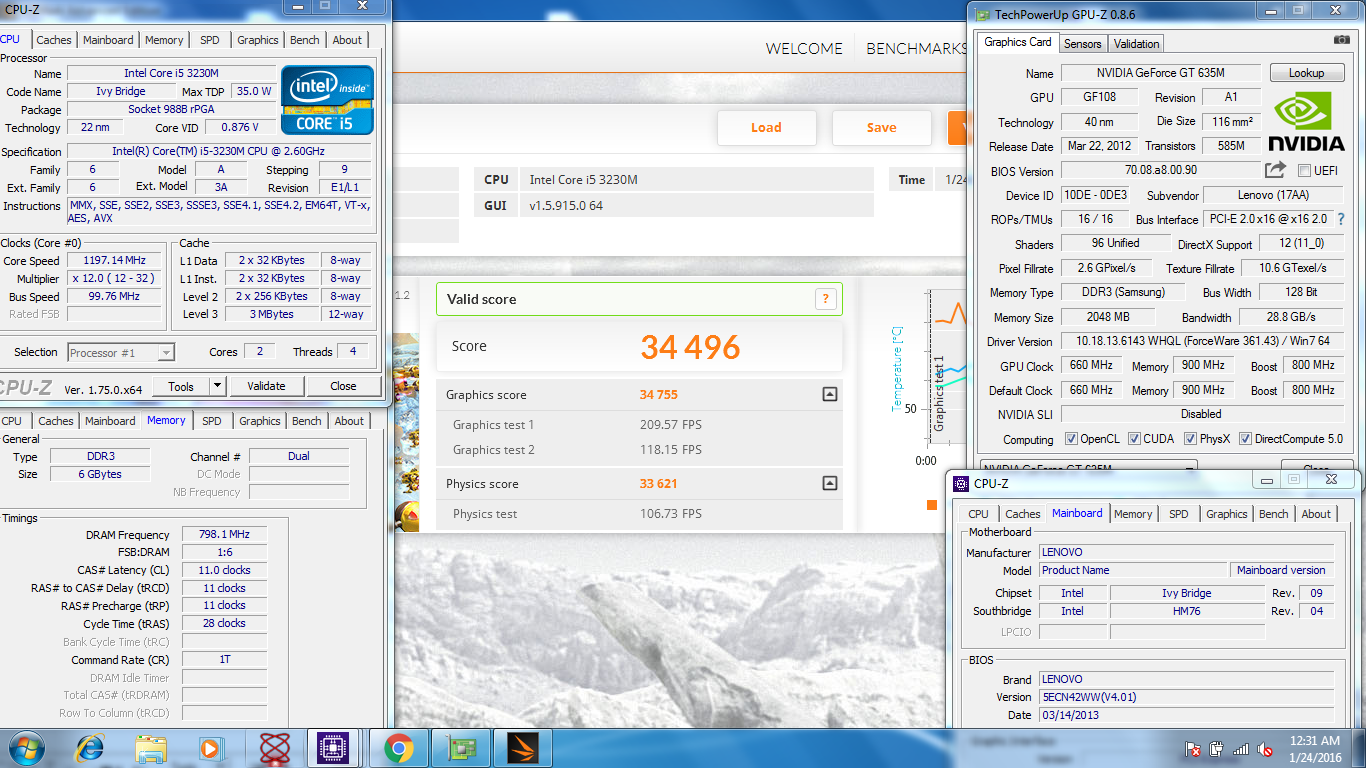Open the GPU selection dropdown in GPU-Z
Image resolution: width=1366 pixels, height=768 pixels.
1088,468
